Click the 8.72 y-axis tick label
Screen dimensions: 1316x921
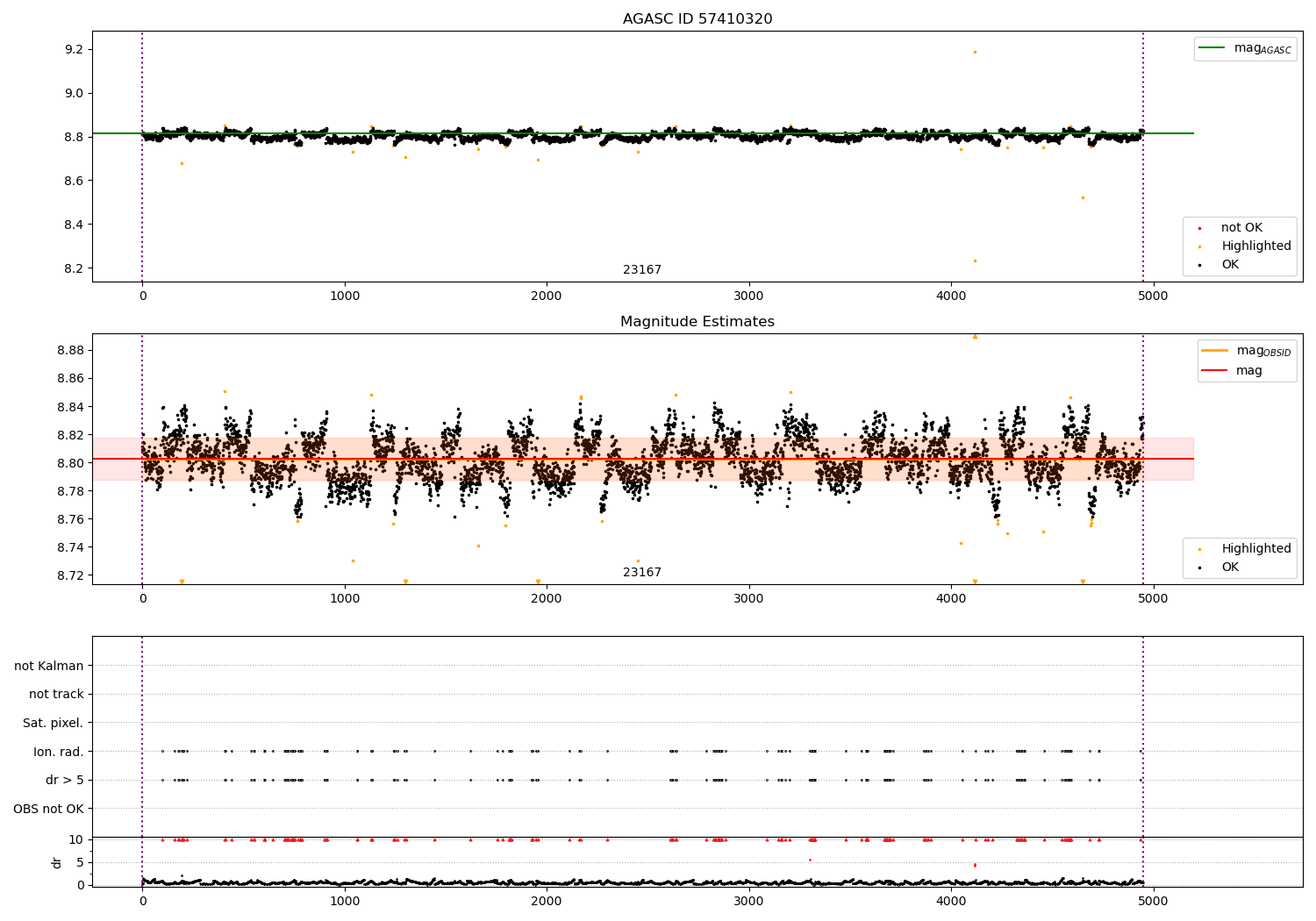[x=69, y=575]
